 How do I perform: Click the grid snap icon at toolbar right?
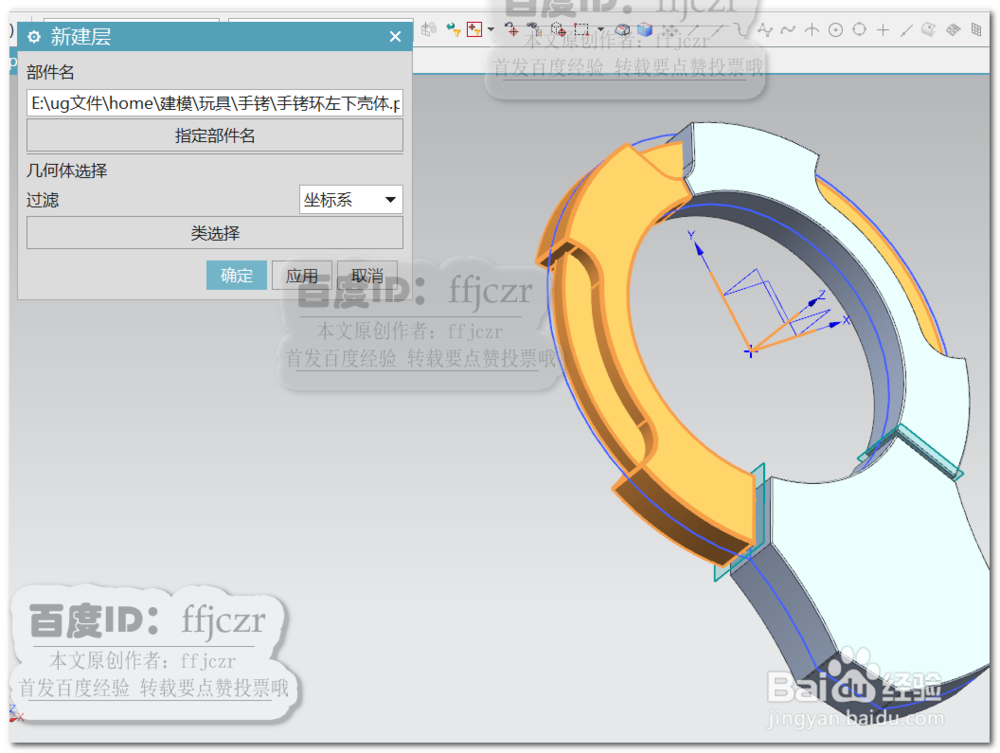coord(976,31)
